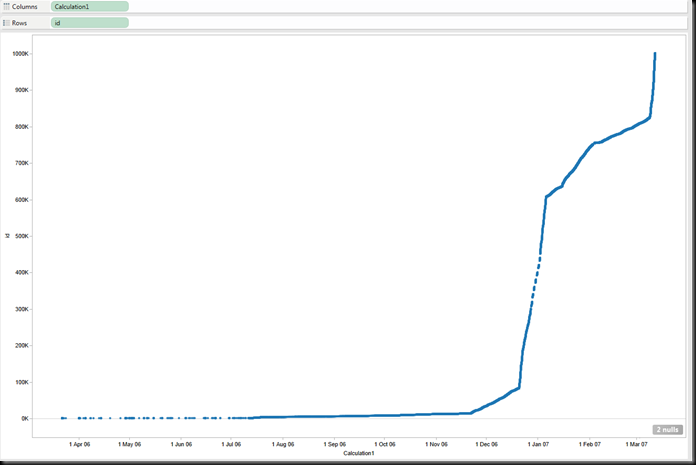Select the id pill on Rows shelf
Image resolution: width=696 pixels, height=465 pixels.
click(x=90, y=23)
